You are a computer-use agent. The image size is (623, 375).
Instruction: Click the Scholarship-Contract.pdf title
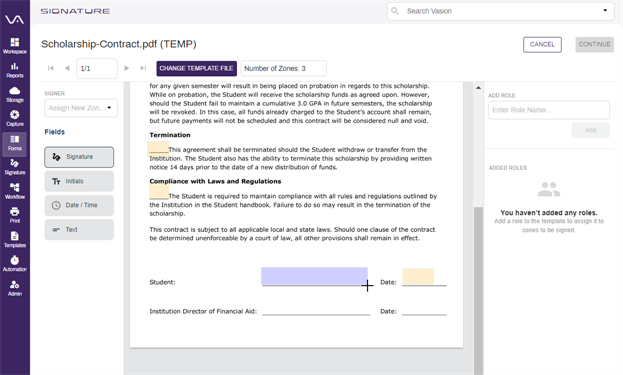pyautogui.click(x=119, y=44)
